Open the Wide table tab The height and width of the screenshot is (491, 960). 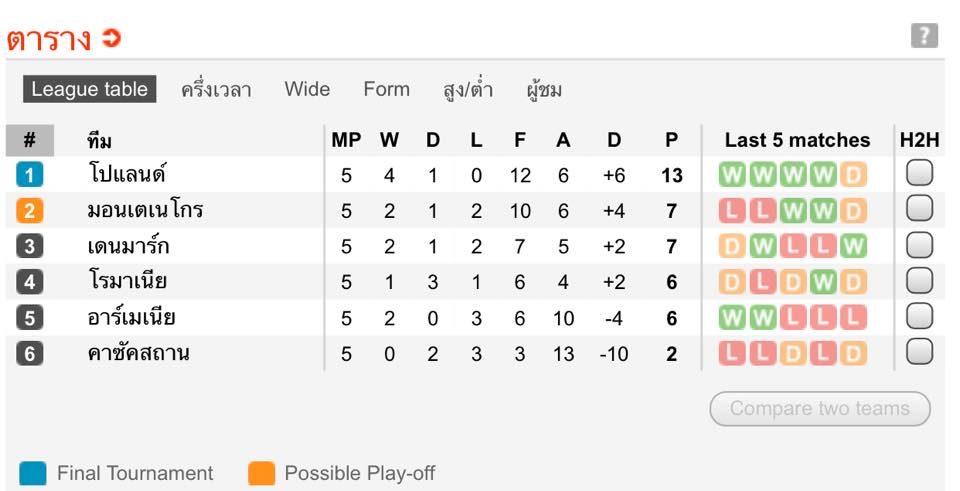307,89
